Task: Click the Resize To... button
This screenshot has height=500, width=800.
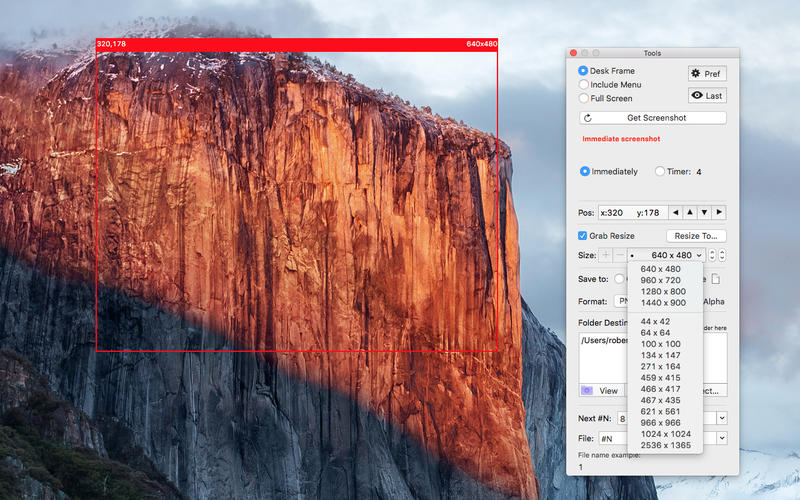Action: [x=696, y=236]
